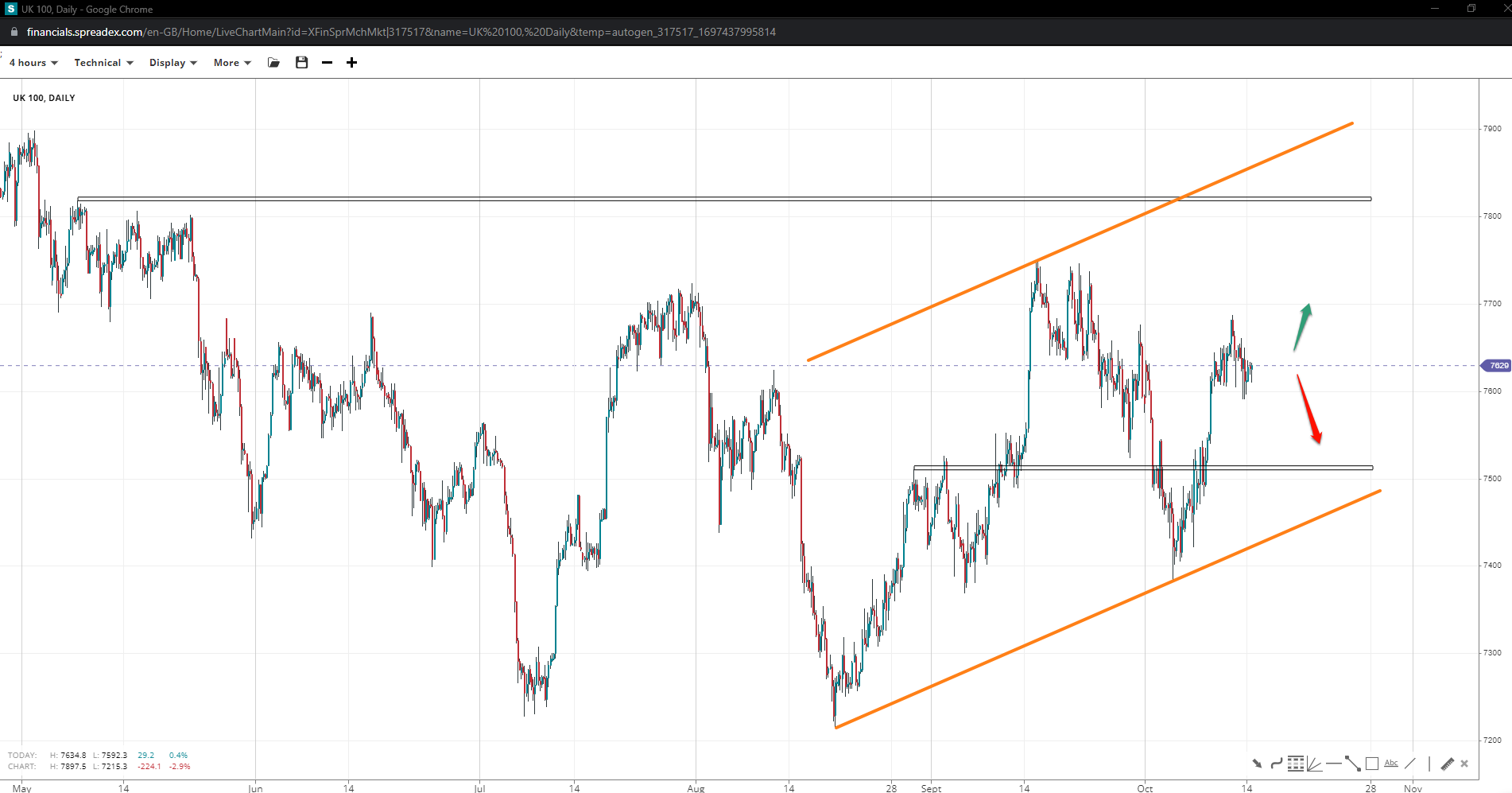
Task: Select the arrow drawing tool
Action: coord(1257,764)
